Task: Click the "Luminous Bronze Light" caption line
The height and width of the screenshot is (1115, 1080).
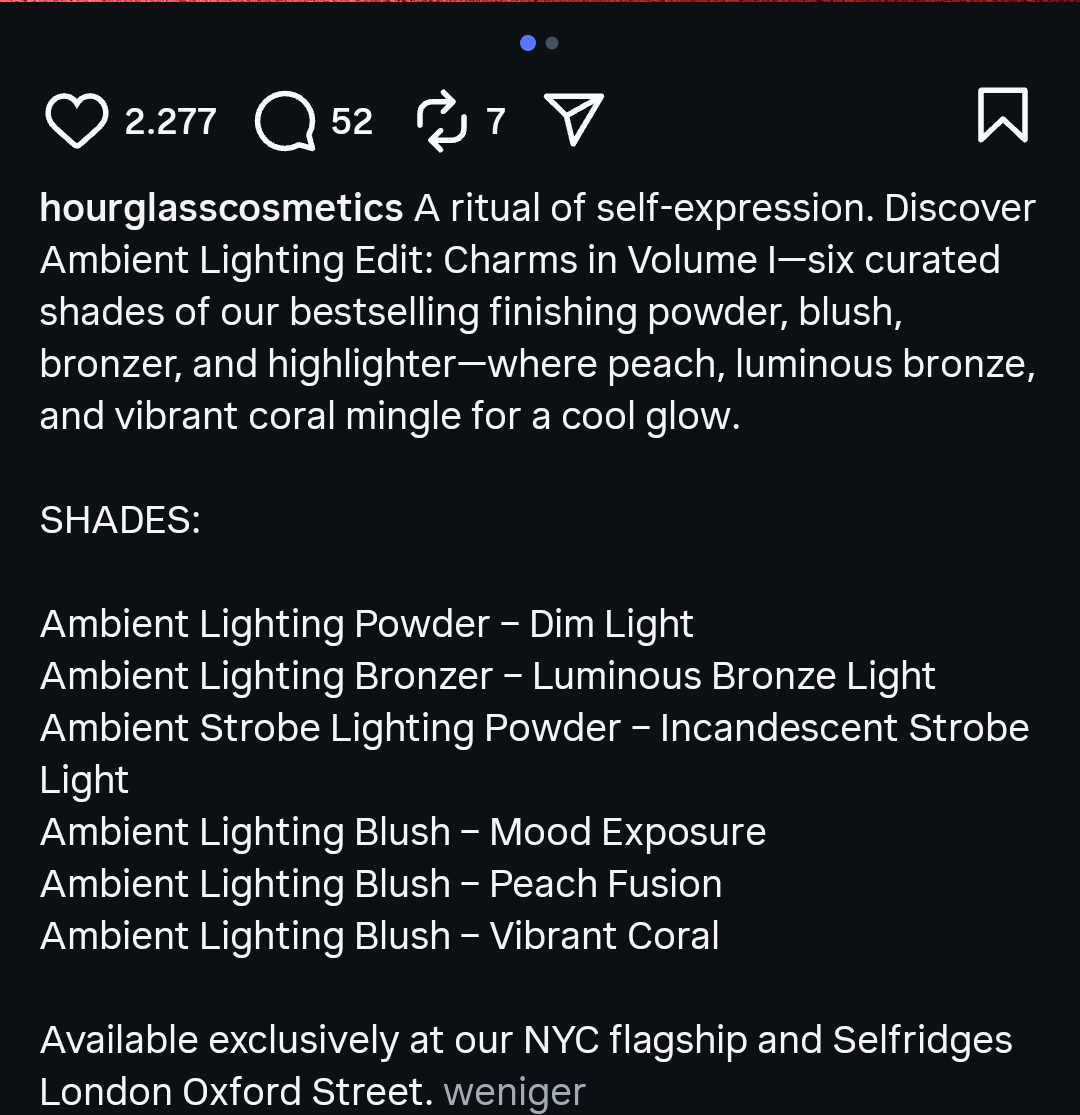Action: 487,676
